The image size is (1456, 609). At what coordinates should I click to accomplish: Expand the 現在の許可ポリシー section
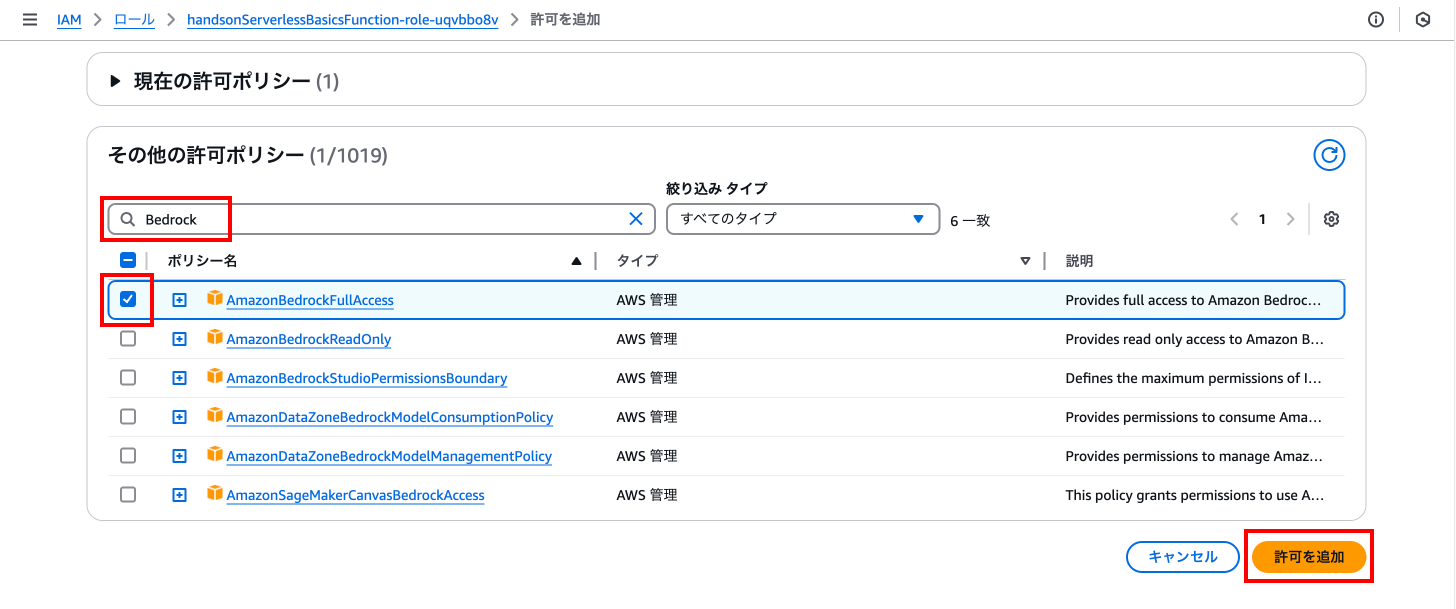pyautogui.click(x=116, y=81)
